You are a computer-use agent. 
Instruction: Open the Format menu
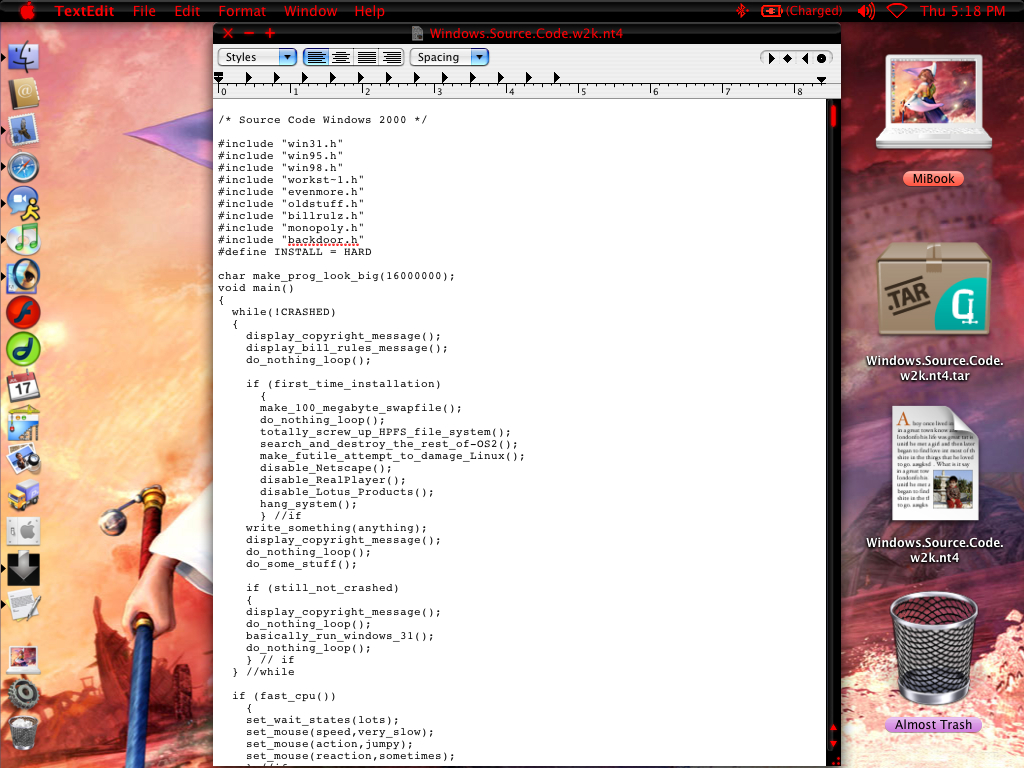tap(242, 11)
